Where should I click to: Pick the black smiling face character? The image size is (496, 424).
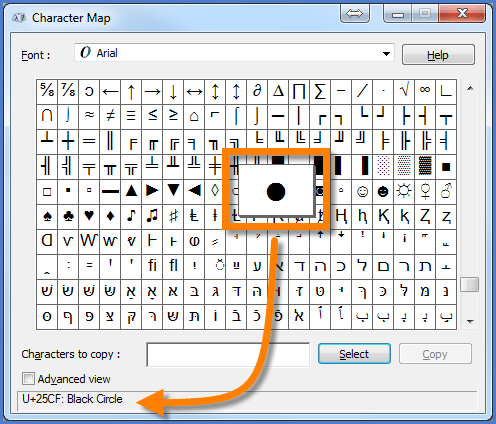[383, 191]
